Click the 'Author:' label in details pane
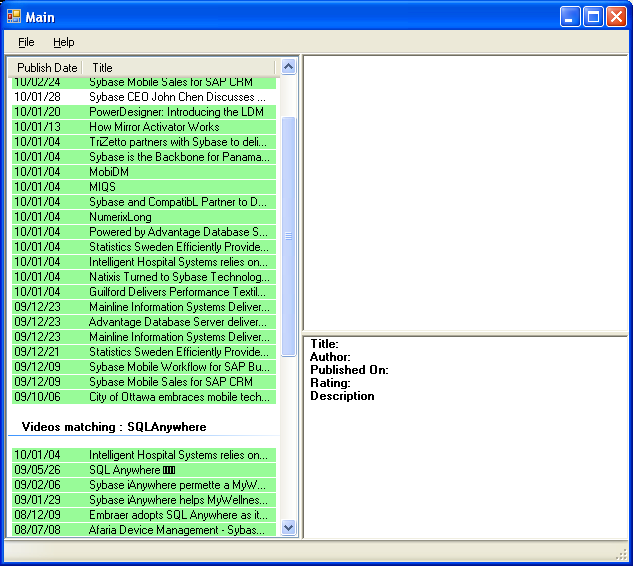The image size is (633, 566). click(330, 357)
